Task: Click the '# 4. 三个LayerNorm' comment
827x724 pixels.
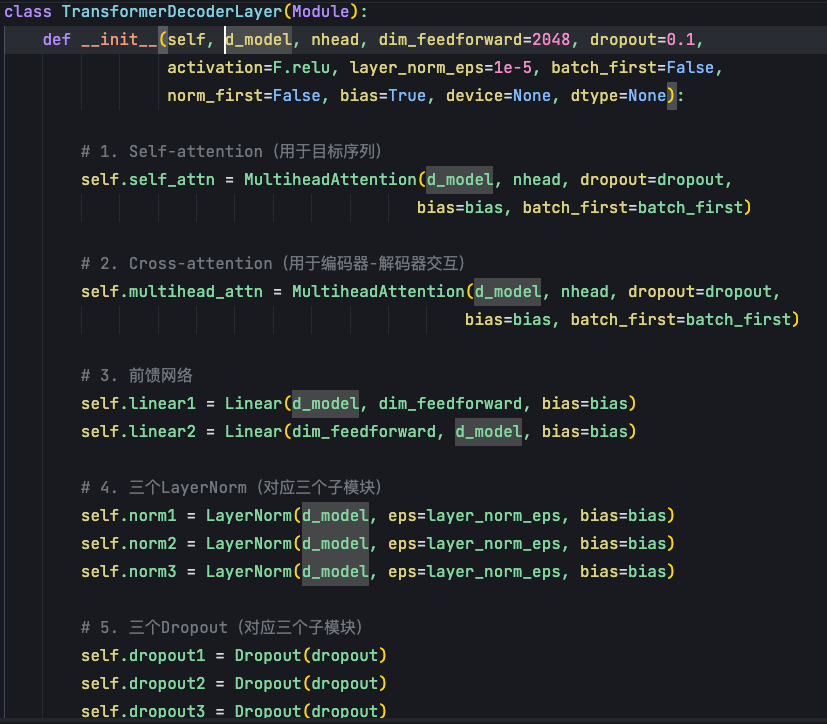Action: click(231, 487)
